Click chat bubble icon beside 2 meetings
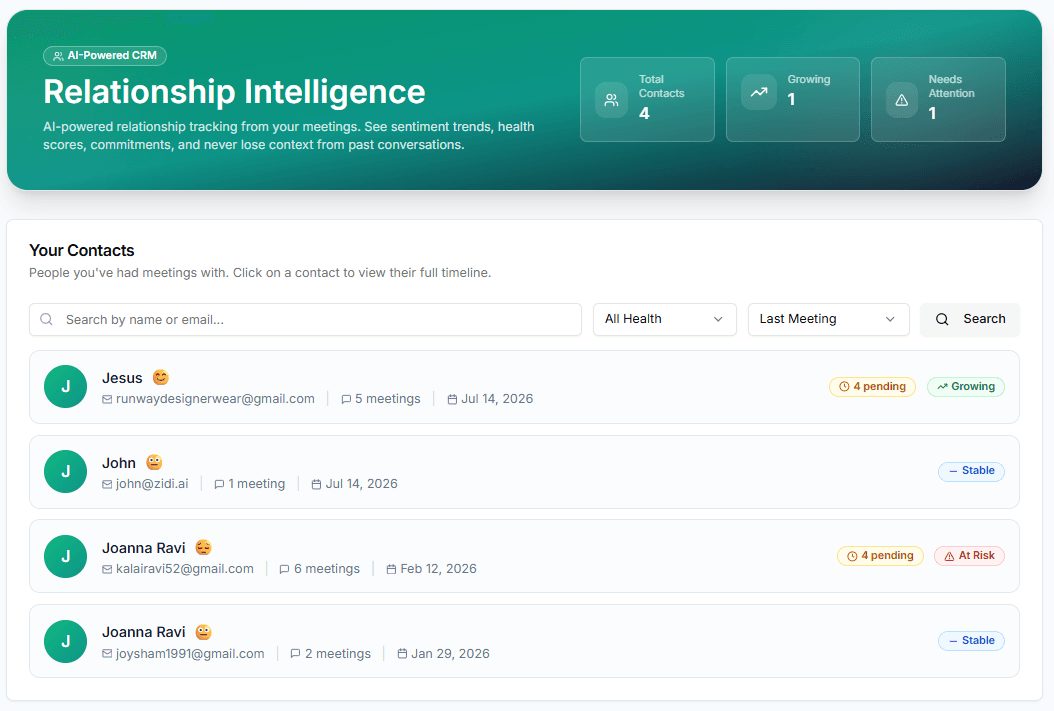 click(x=295, y=654)
